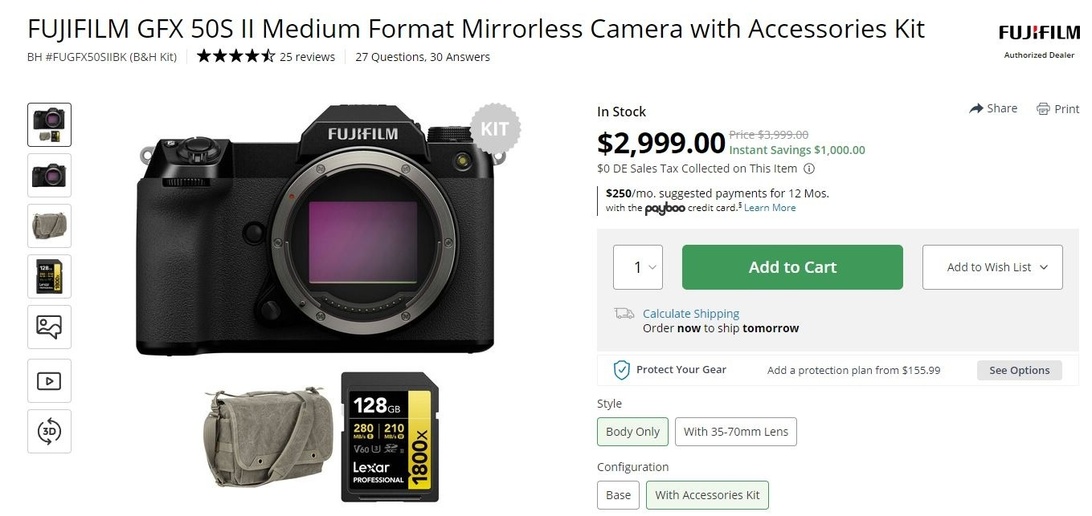
Task: Open the quantity dropdown
Action: pyautogui.click(x=638, y=267)
